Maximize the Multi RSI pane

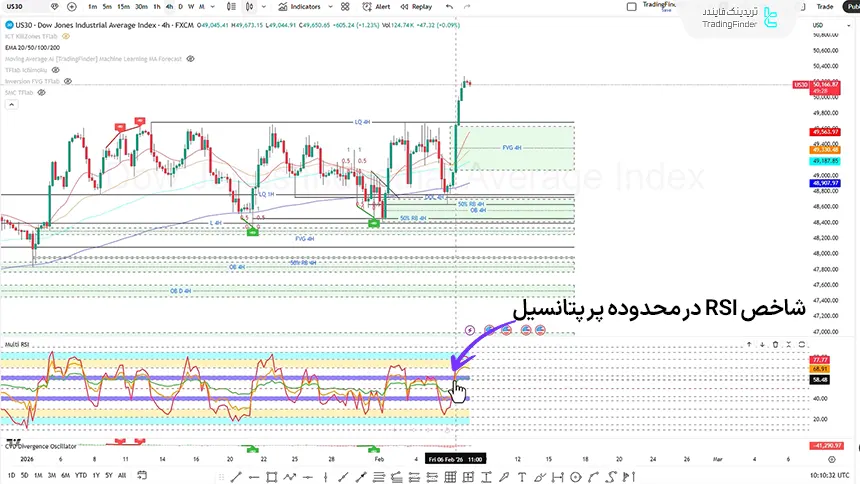tap(802, 345)
